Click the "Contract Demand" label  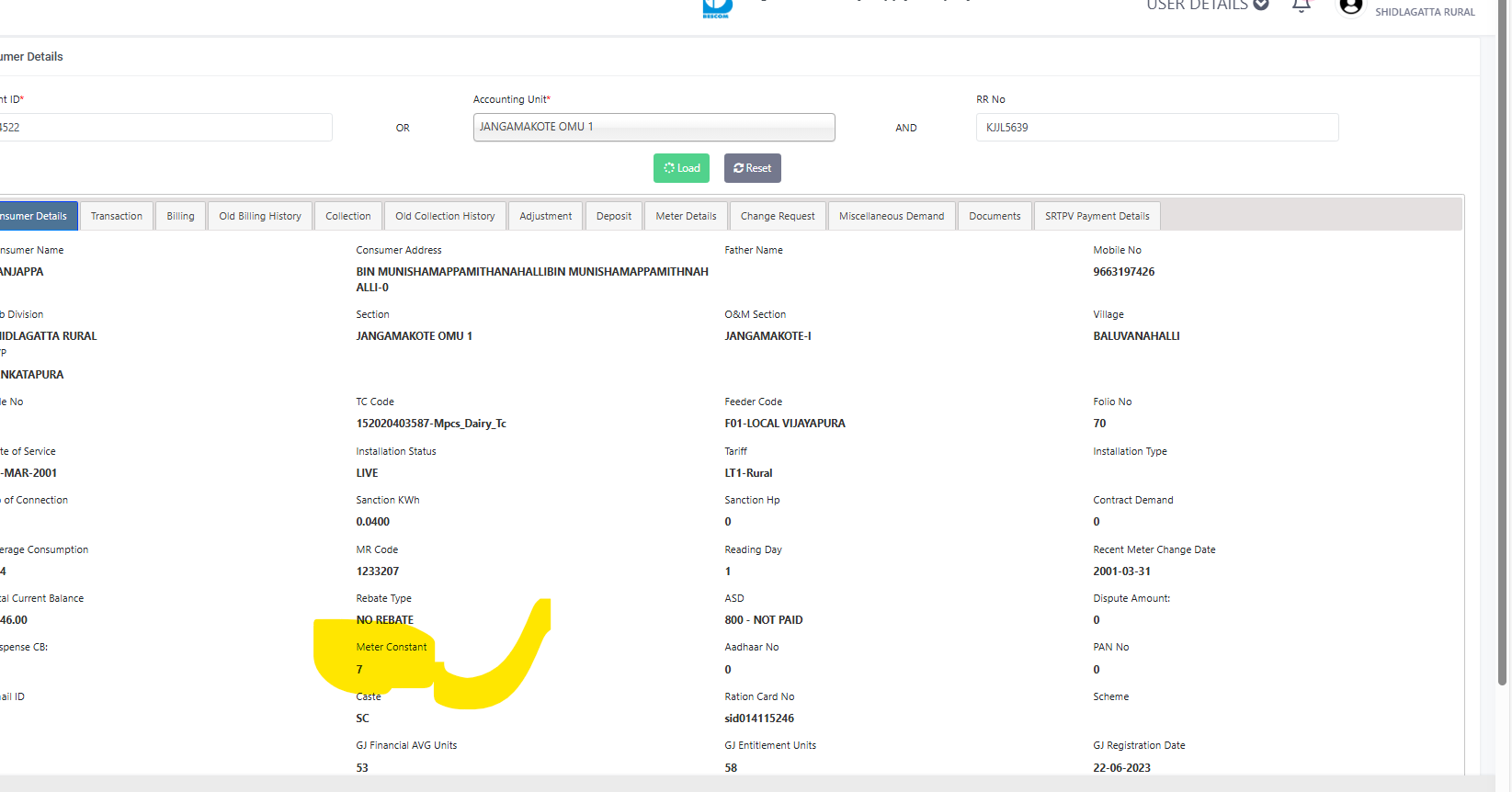click(1133, 500)
